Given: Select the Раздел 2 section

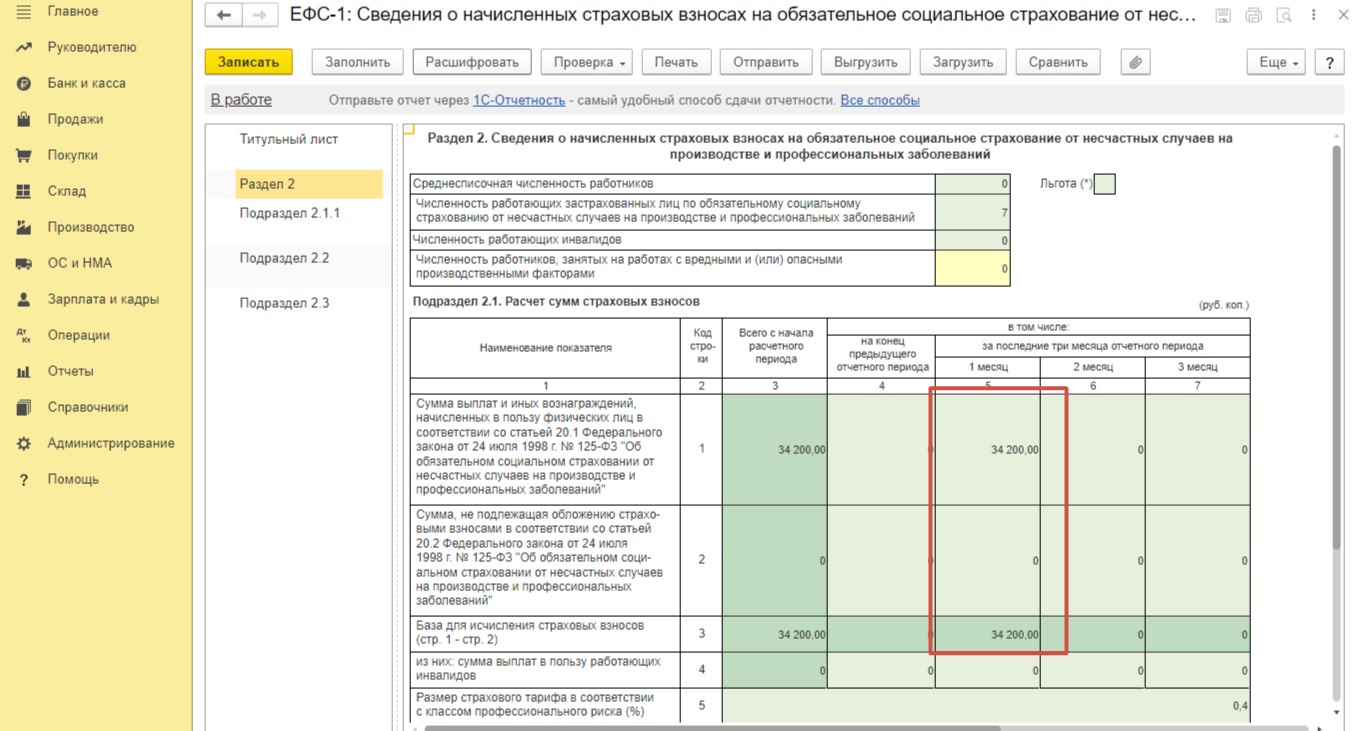Looking at the screenshot, I should click(310, 184).
